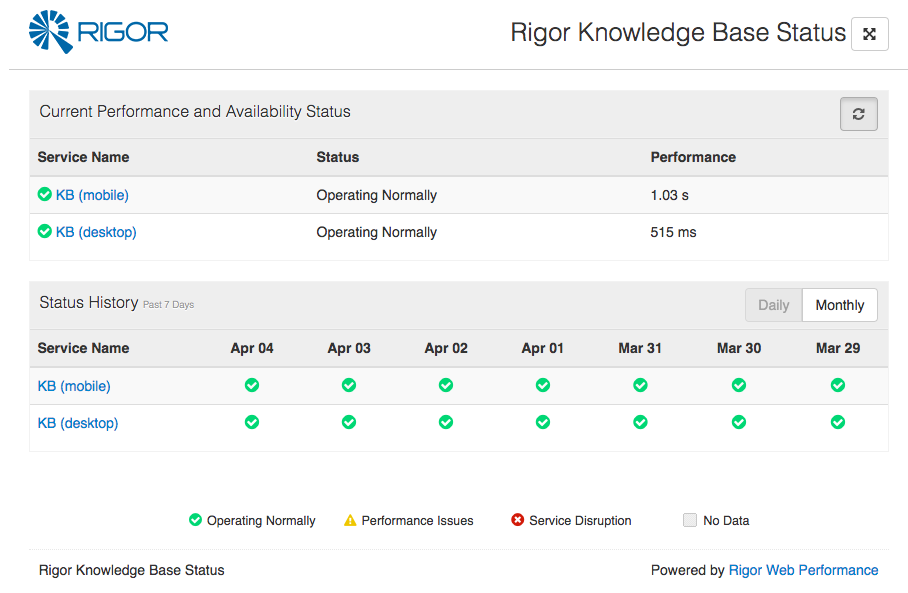Click KB (desktop) status icon for Mar 31

(640, 422)
